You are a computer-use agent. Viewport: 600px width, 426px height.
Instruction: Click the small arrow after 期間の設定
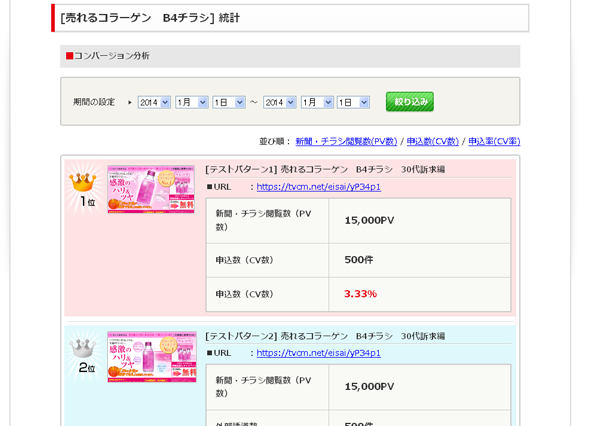coord(129,102)
